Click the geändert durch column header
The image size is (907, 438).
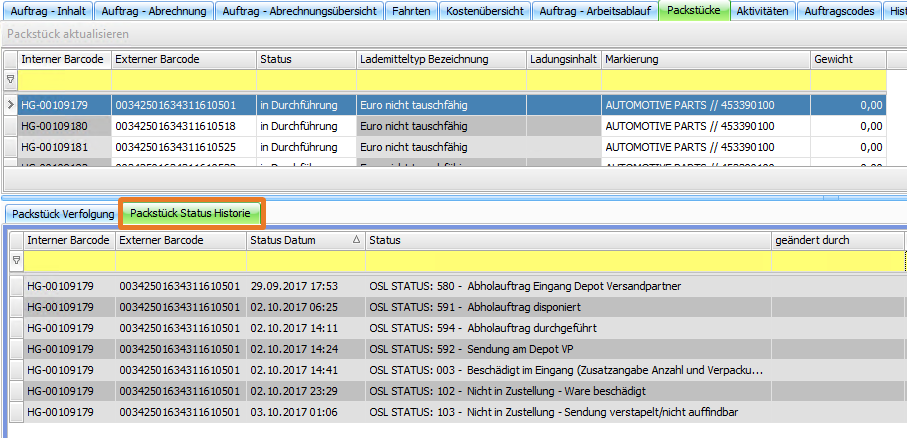click(x=836, y=240)
